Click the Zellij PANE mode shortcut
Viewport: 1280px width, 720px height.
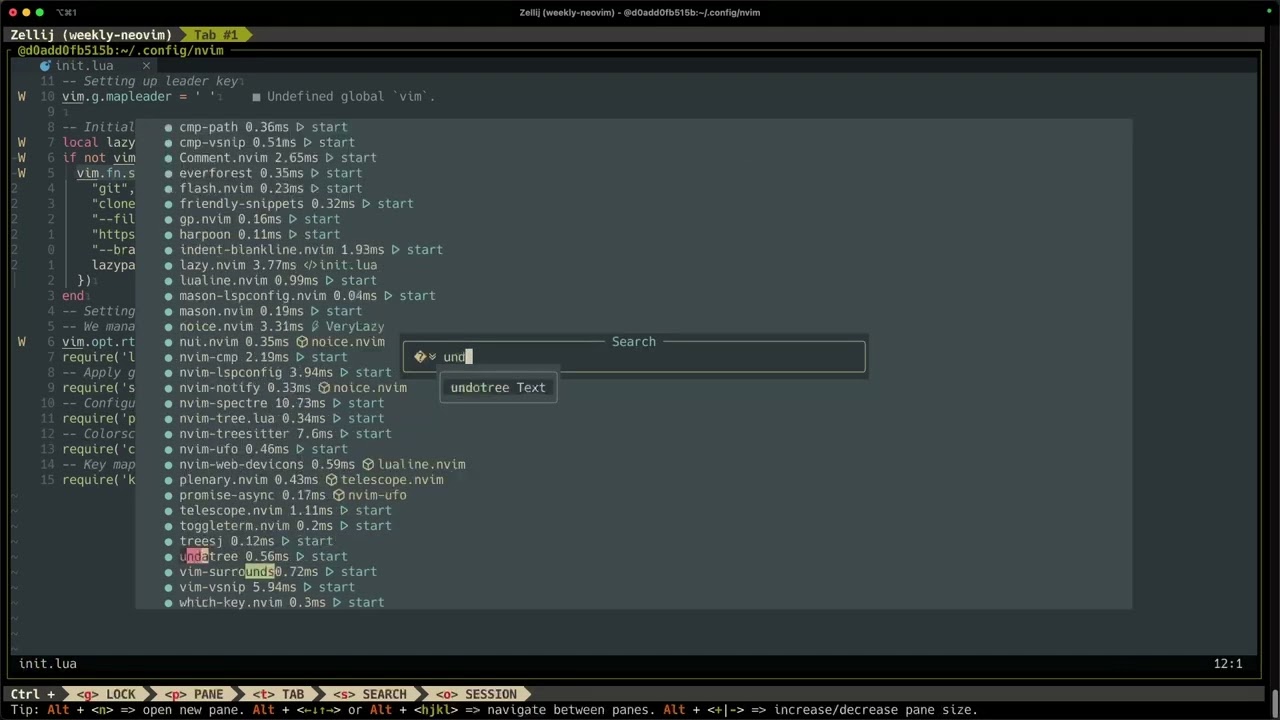(194, 694)
